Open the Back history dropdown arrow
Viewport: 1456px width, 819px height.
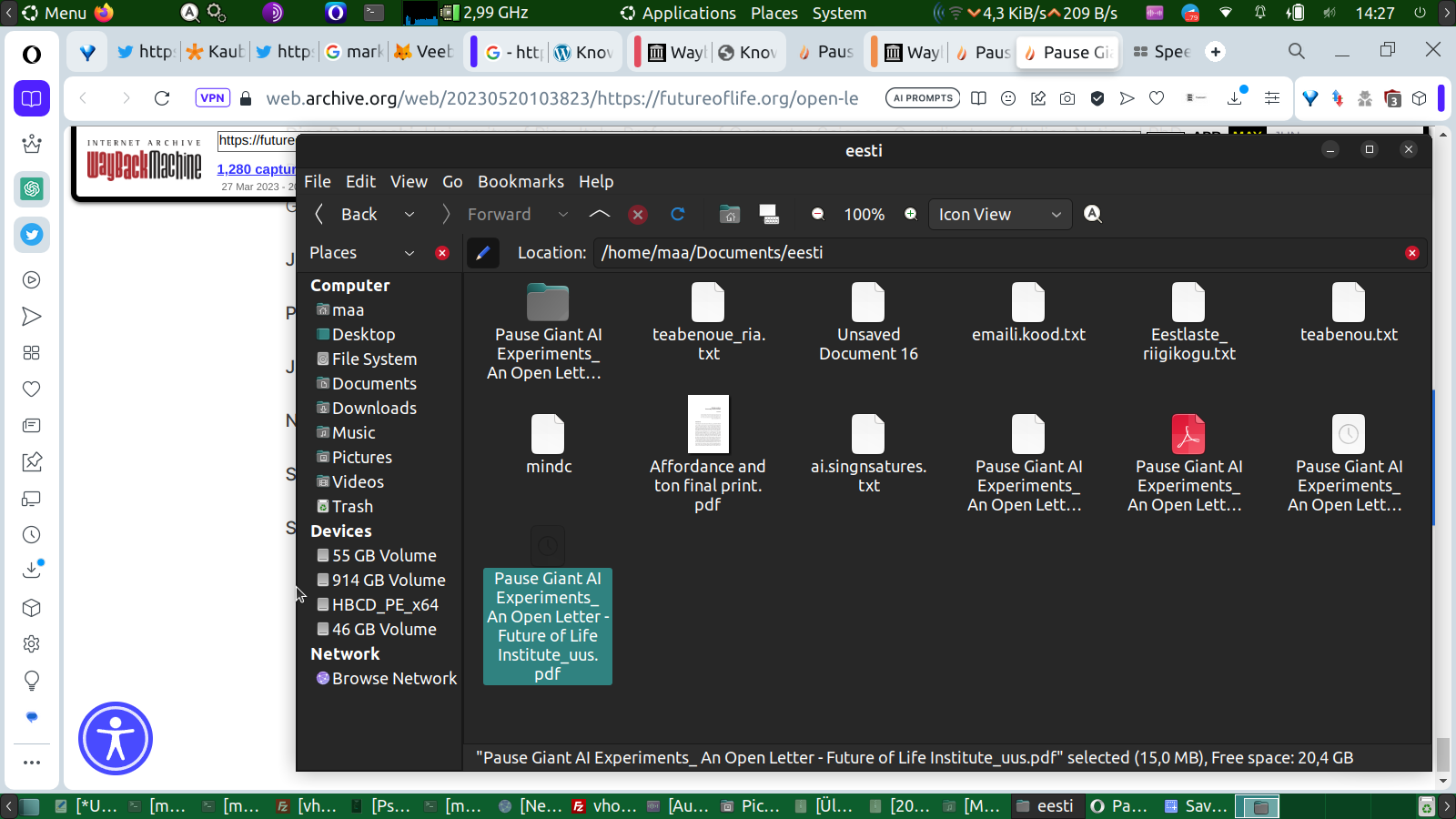click(409, 214)
